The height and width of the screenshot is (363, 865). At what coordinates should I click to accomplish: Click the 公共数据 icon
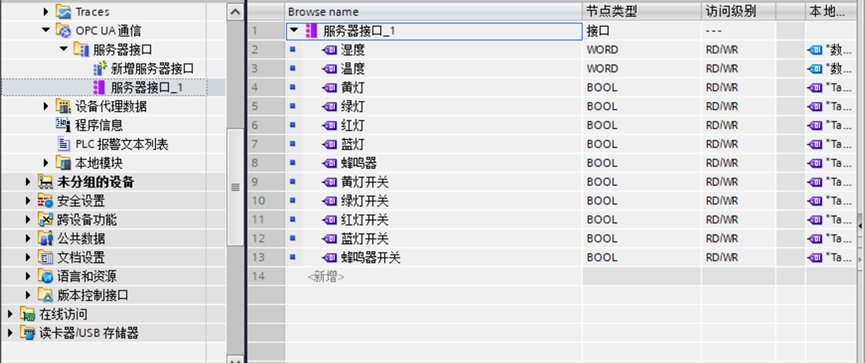[45, 238]
